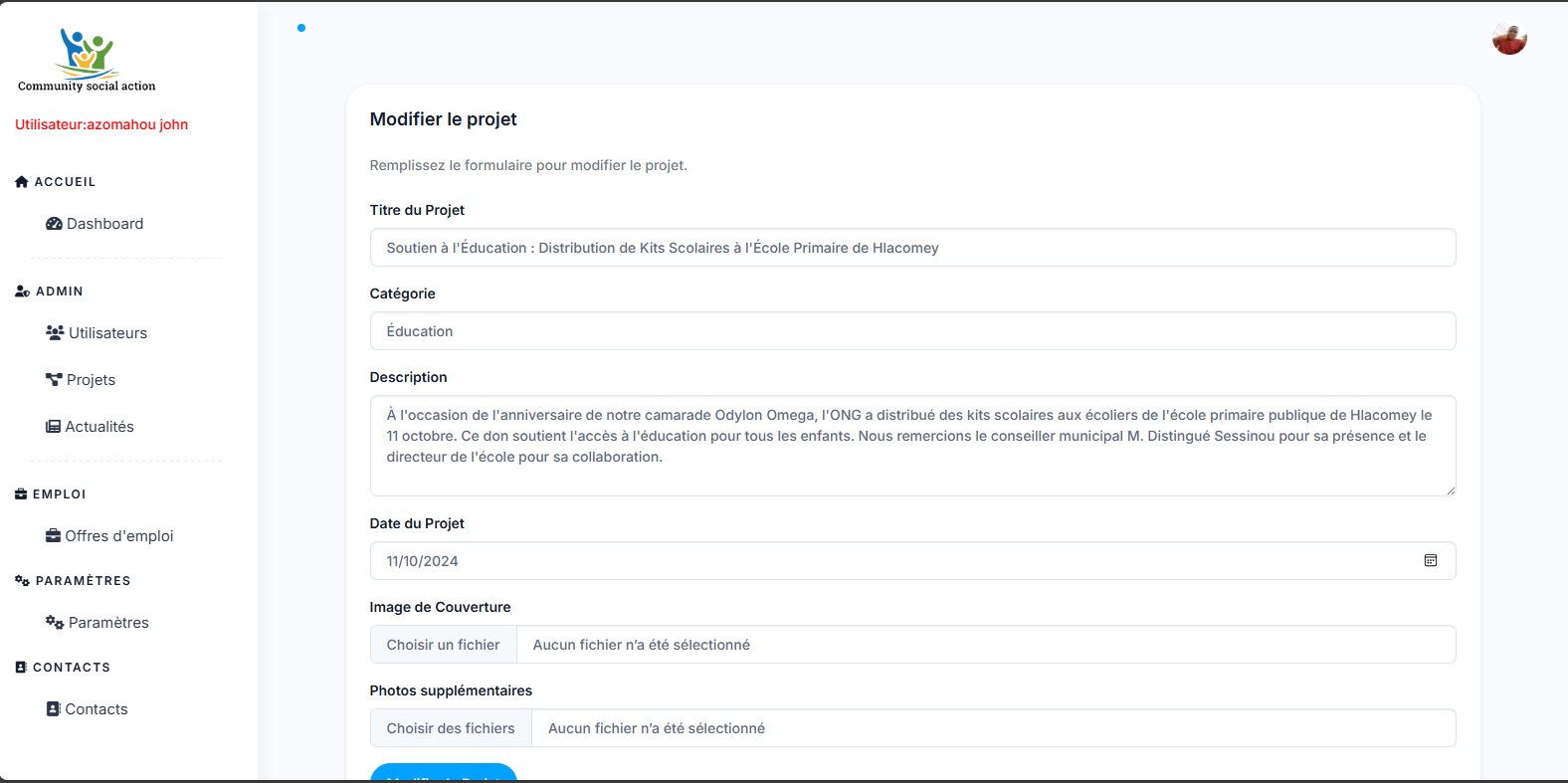Focus the Description text area
Viewport: 1568px width, 783px height.
click(x=911, y=445)
